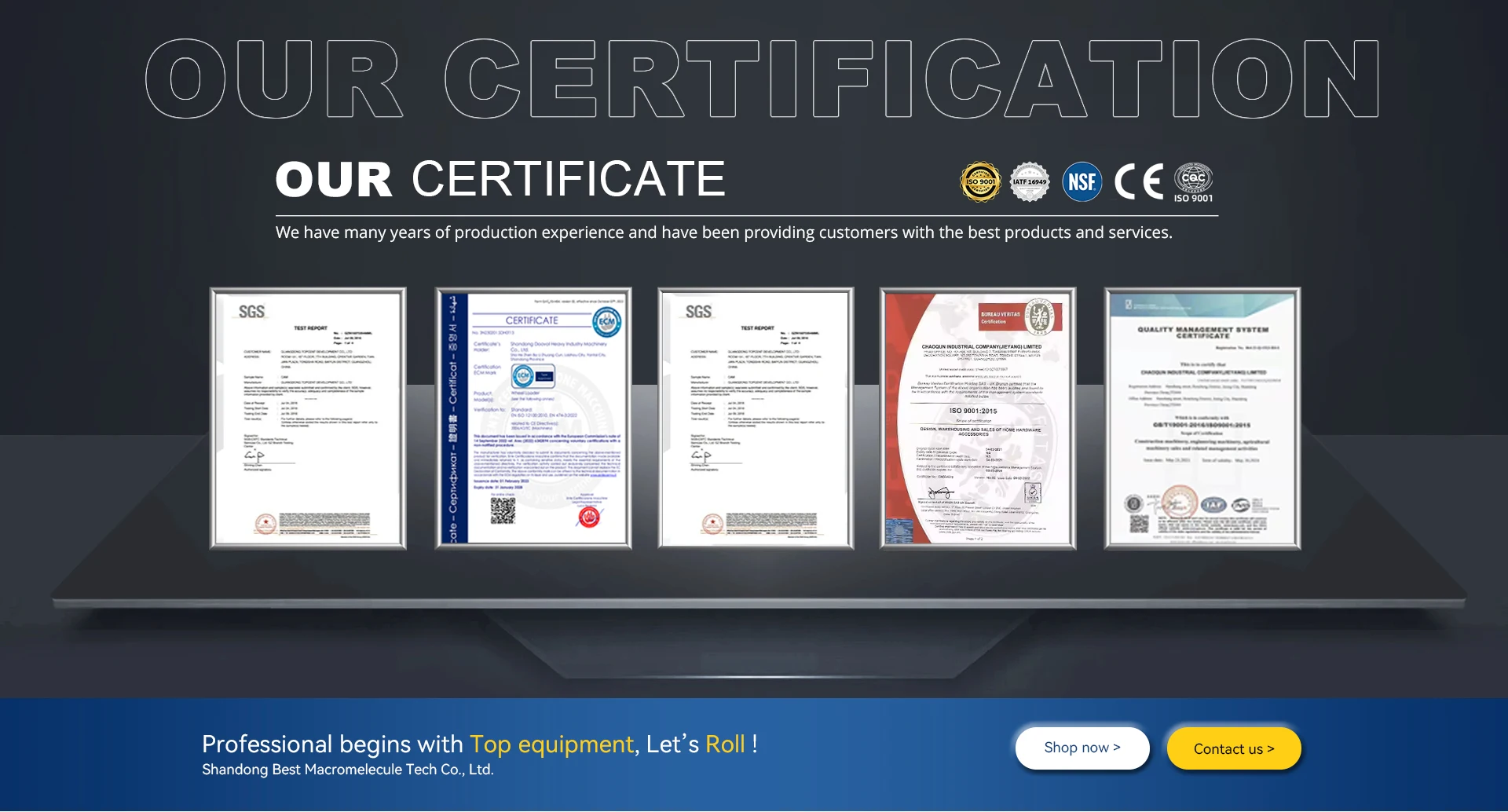Screen dimensions: 1508x812
Task: Click the blue NSF logo
Action: click(x=1082, y=182)
